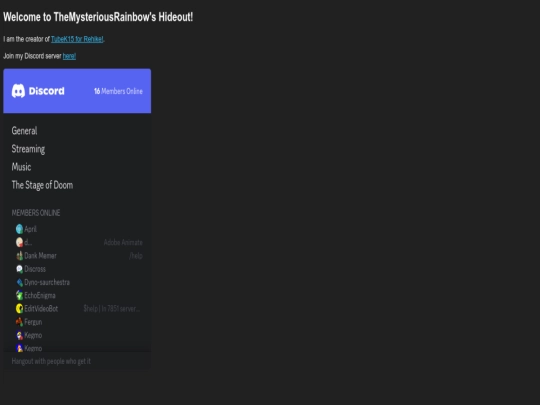
Task: Click the 16 Members Online counter
Action: tap(118, 91)
